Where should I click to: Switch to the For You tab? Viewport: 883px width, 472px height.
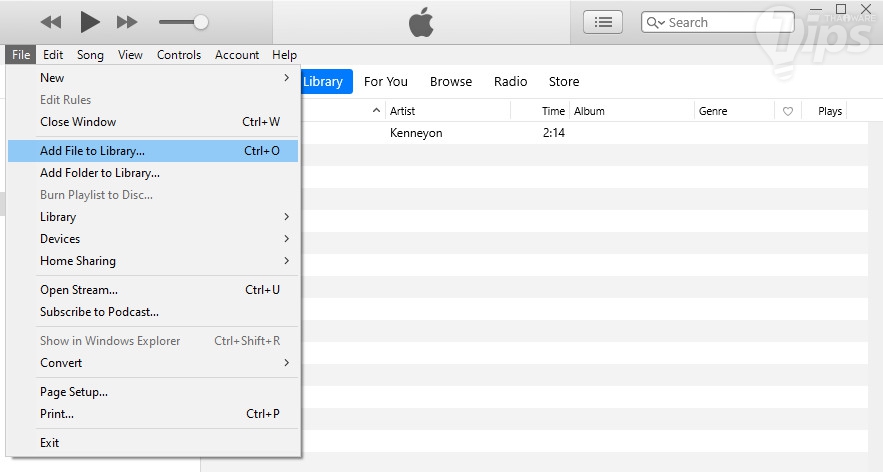tap(386, 82)
